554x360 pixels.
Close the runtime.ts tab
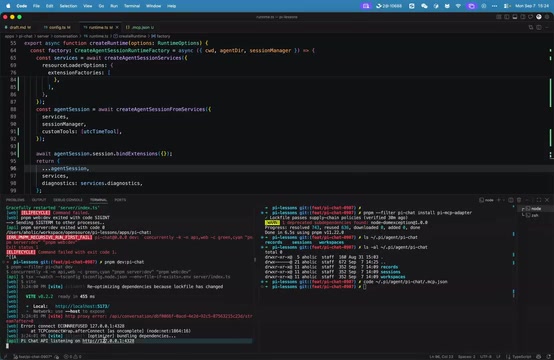[x=117, y=27]
